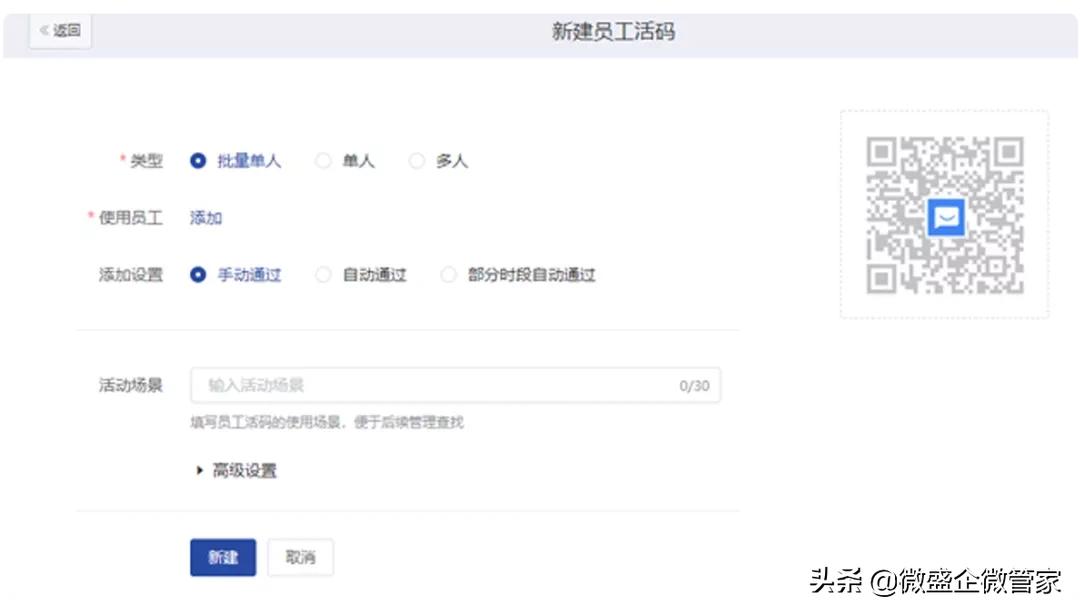Select the 批量单人 radio option
The height and width of the screenshot is (613, 1080).
click(x=197, y=160)
